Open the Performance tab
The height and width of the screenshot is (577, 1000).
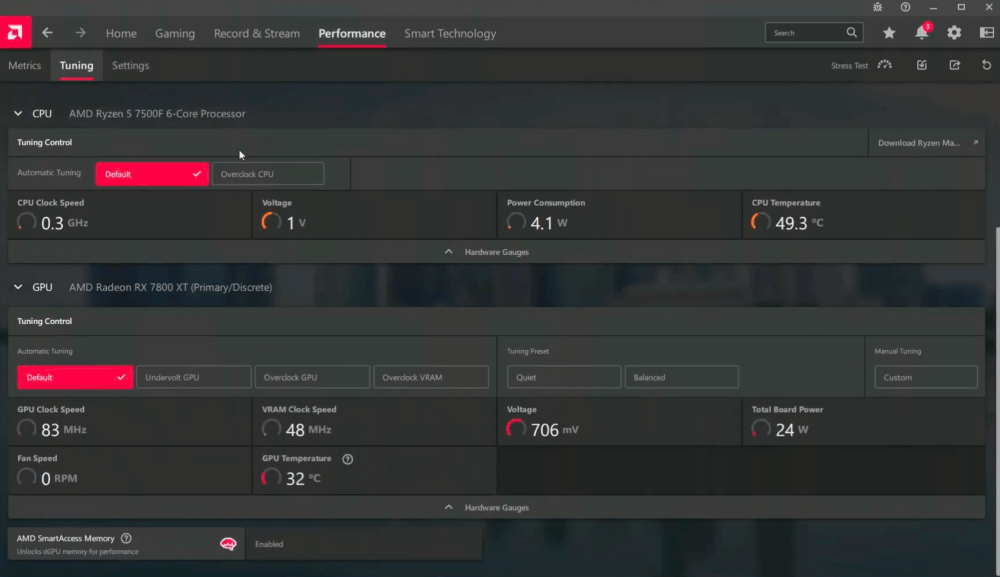(x=352, y=33)
